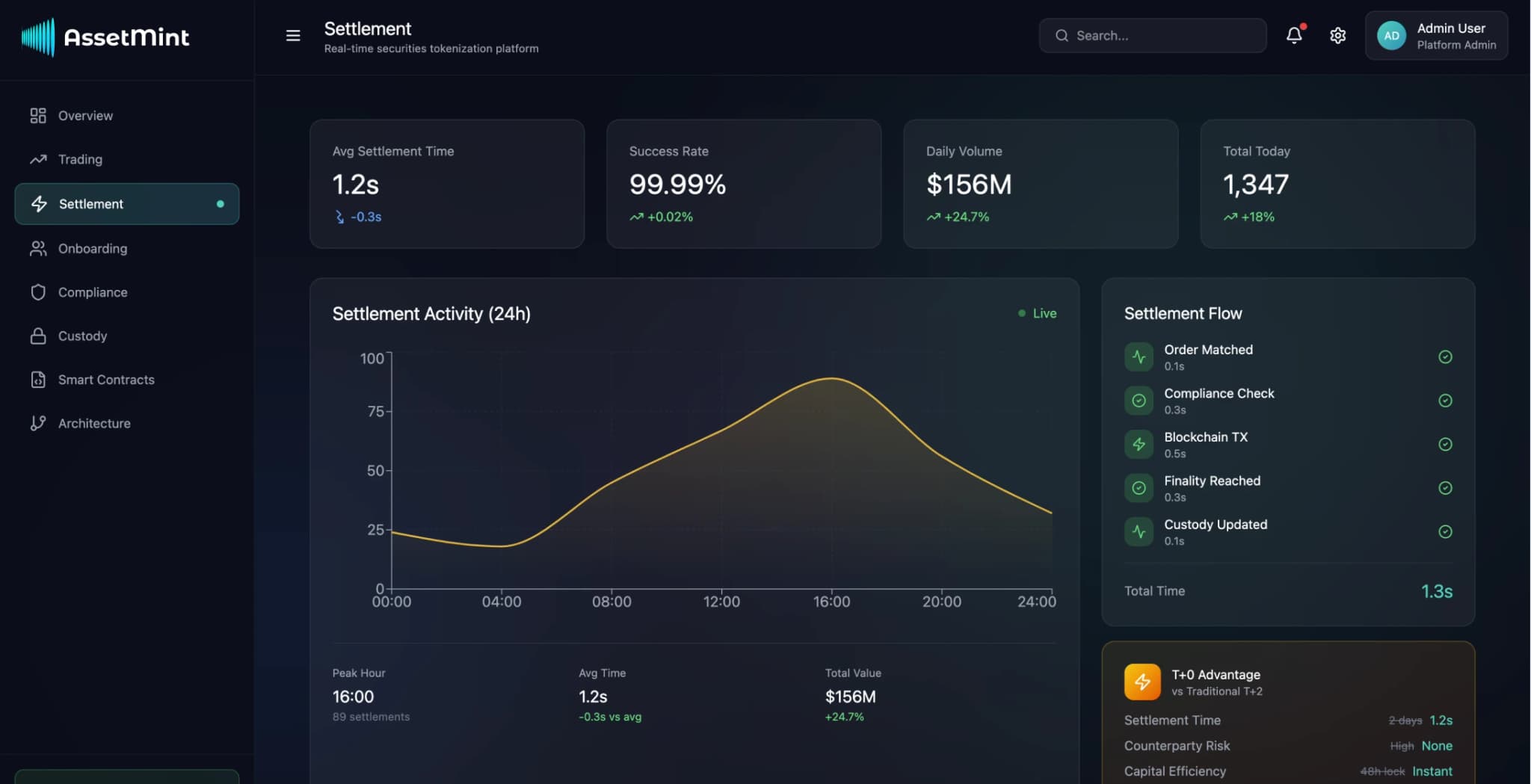Image resolution: width=1531 pixels, height=784 pixels.
Task: Click the Onboarding people icon
Action: tap(38, 248)
